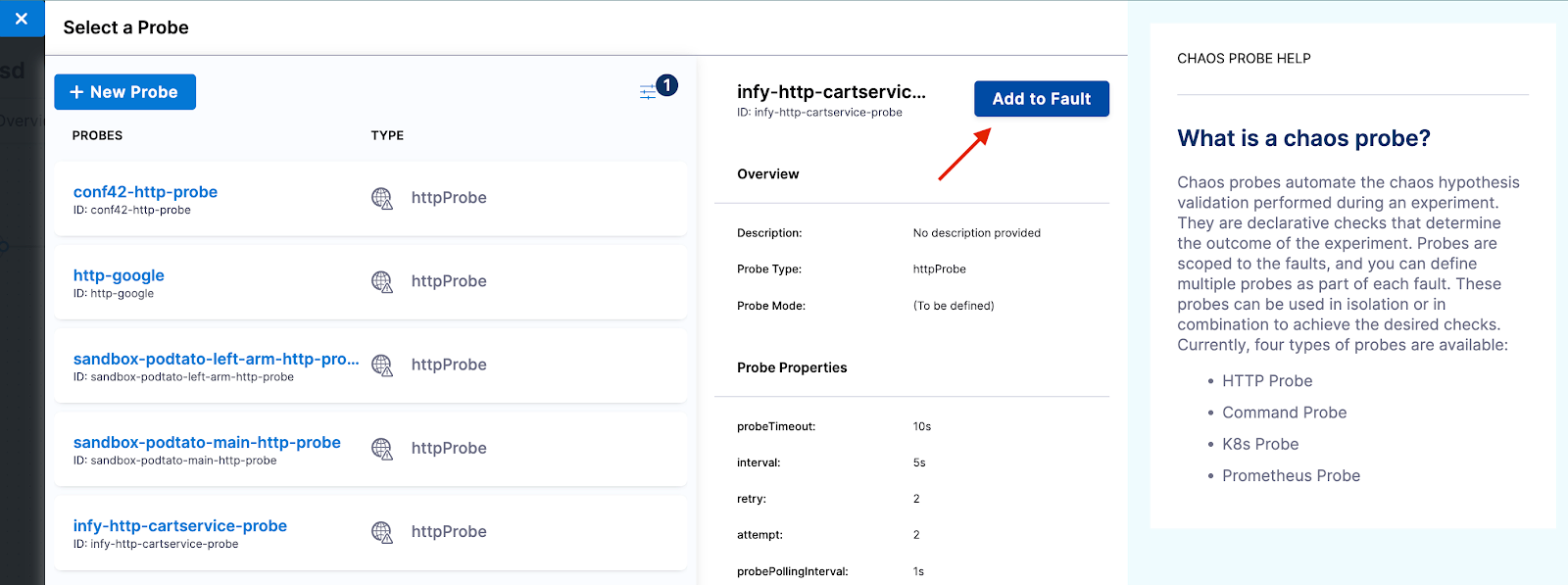
Task: Open the conf42-http-probe link
Action: [145, 192]
